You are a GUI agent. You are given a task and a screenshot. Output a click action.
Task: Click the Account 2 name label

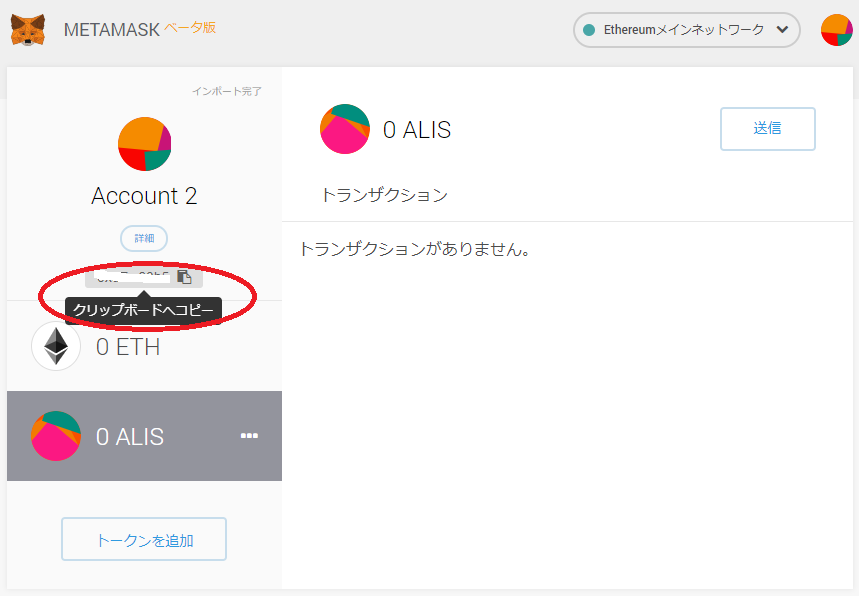(144, 196)
